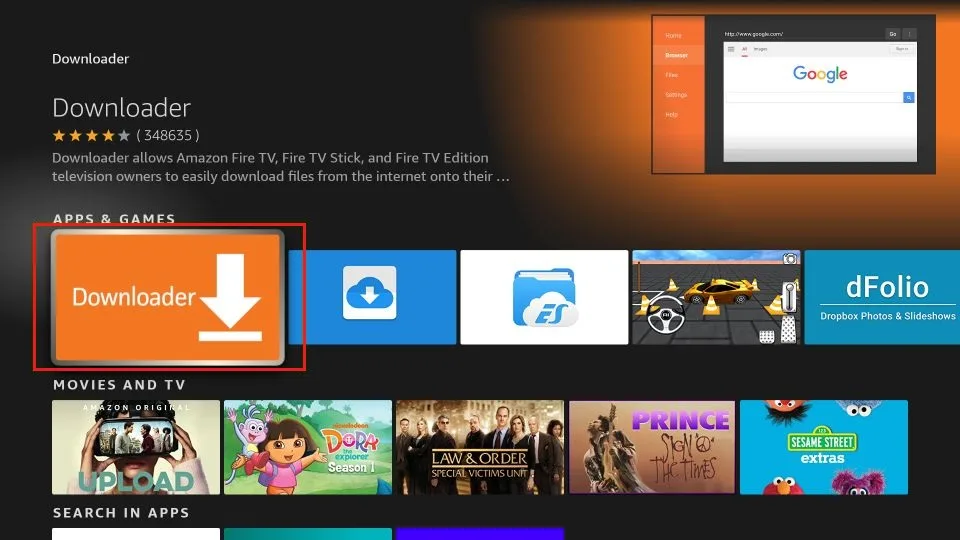The height and width of the screenshot is (540, 960).
Task: Select the yellow car parking game tile
Action: click(x=716, y=297)
